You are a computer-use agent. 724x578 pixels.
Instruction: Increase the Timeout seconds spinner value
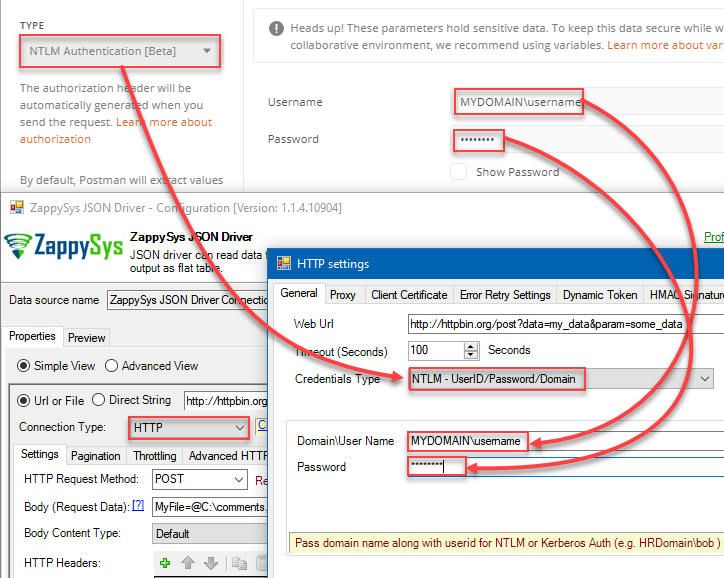tap(471, 346)
